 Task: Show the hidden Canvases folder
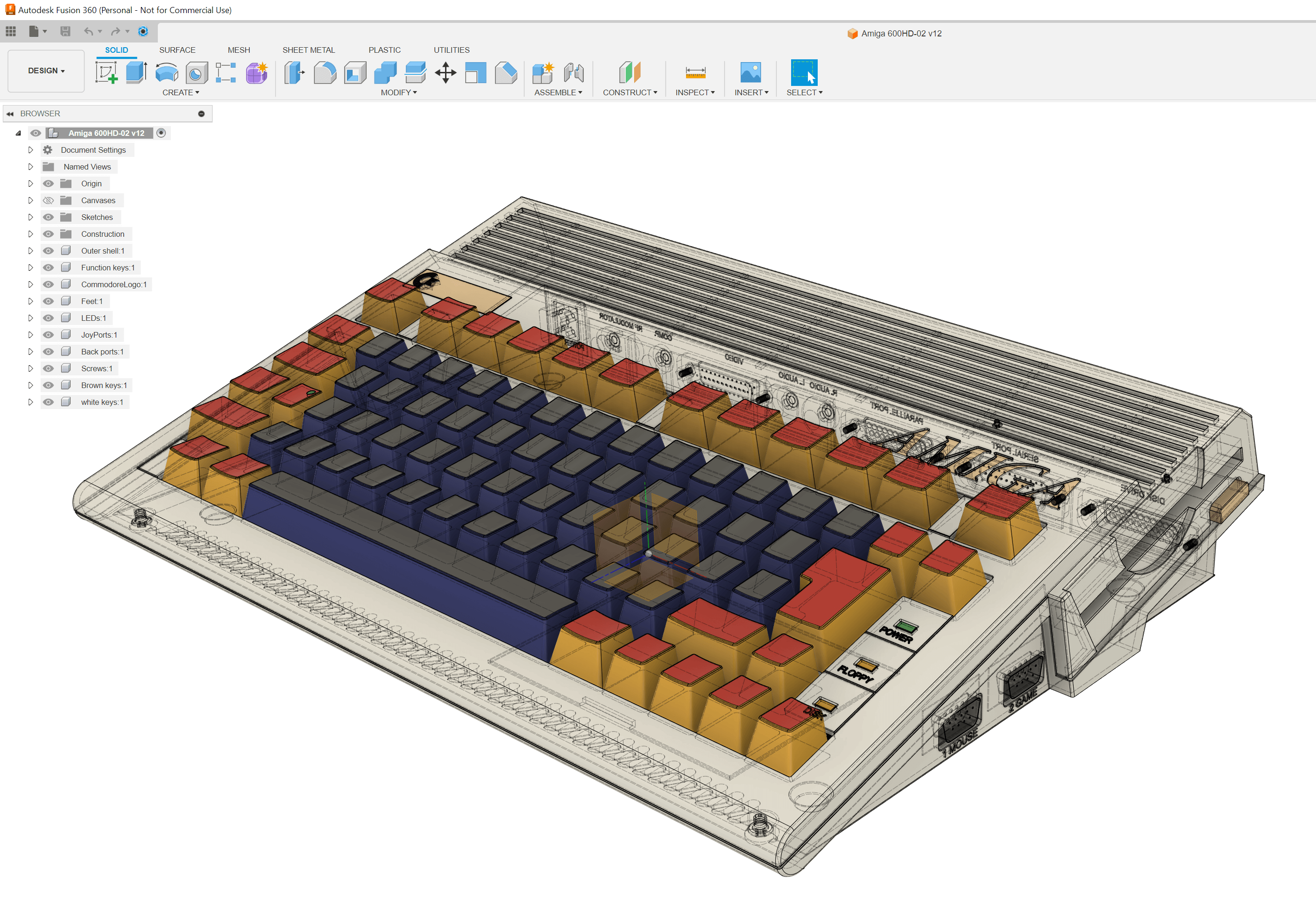click(49, 201)
